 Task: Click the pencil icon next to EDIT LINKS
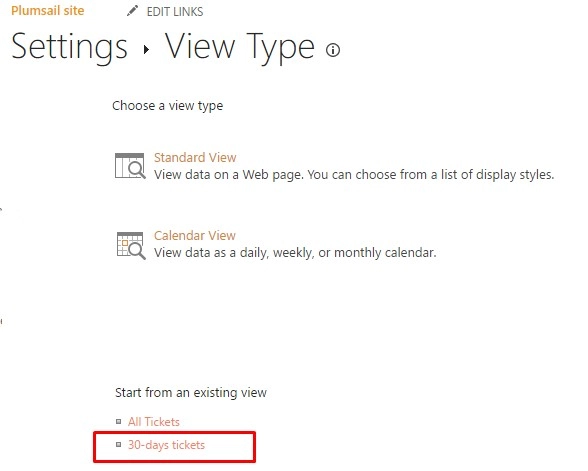pyautogui.click(x=132, y=11)
